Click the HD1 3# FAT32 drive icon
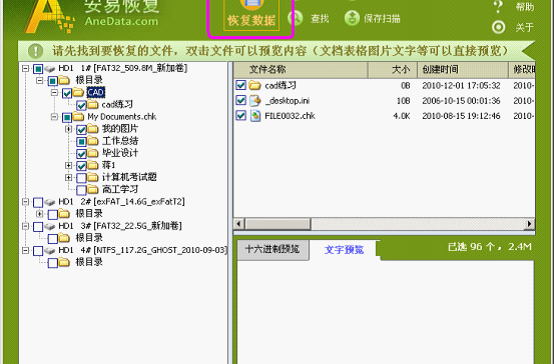Image resolution: width=554 pixels, height=364 pixels. pyautogui.click(x=50, y=226)
